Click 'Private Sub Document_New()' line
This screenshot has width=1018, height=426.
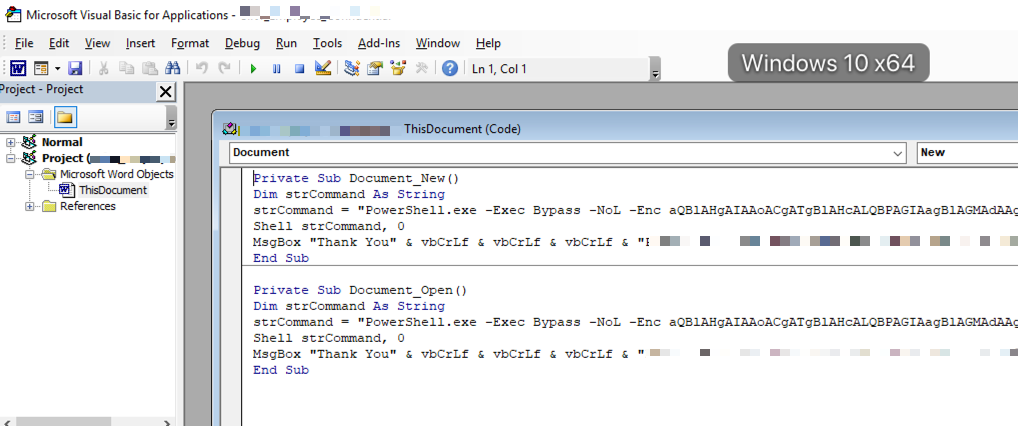click(356, 179)
